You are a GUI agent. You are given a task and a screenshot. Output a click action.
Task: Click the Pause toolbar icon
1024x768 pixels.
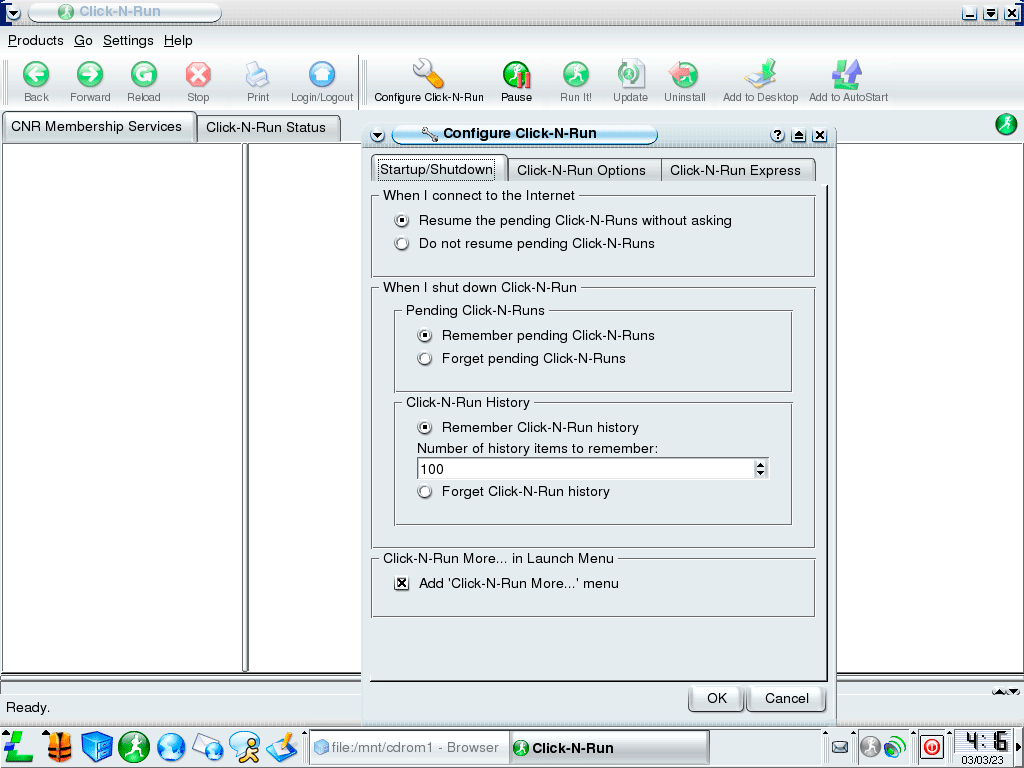coord(517,74)
